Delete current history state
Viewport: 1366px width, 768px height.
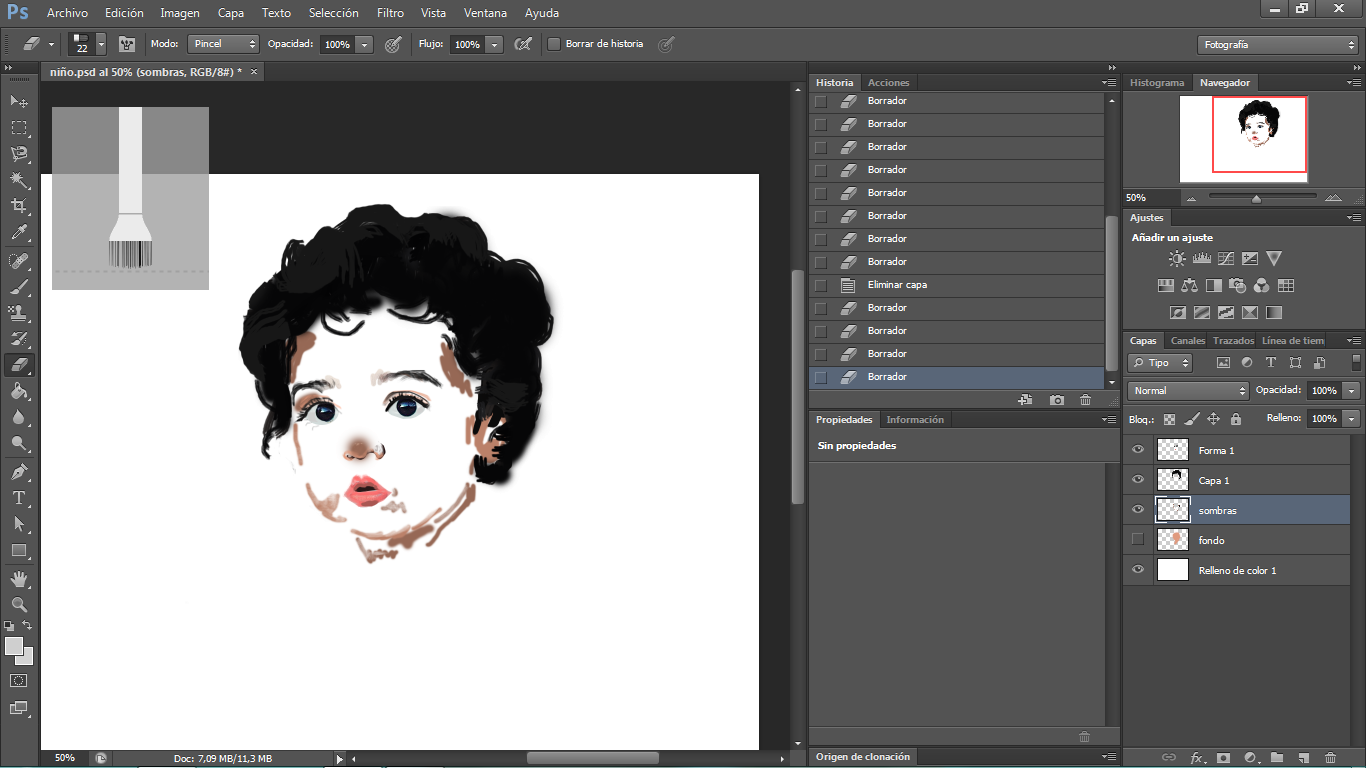(1086, 400)
